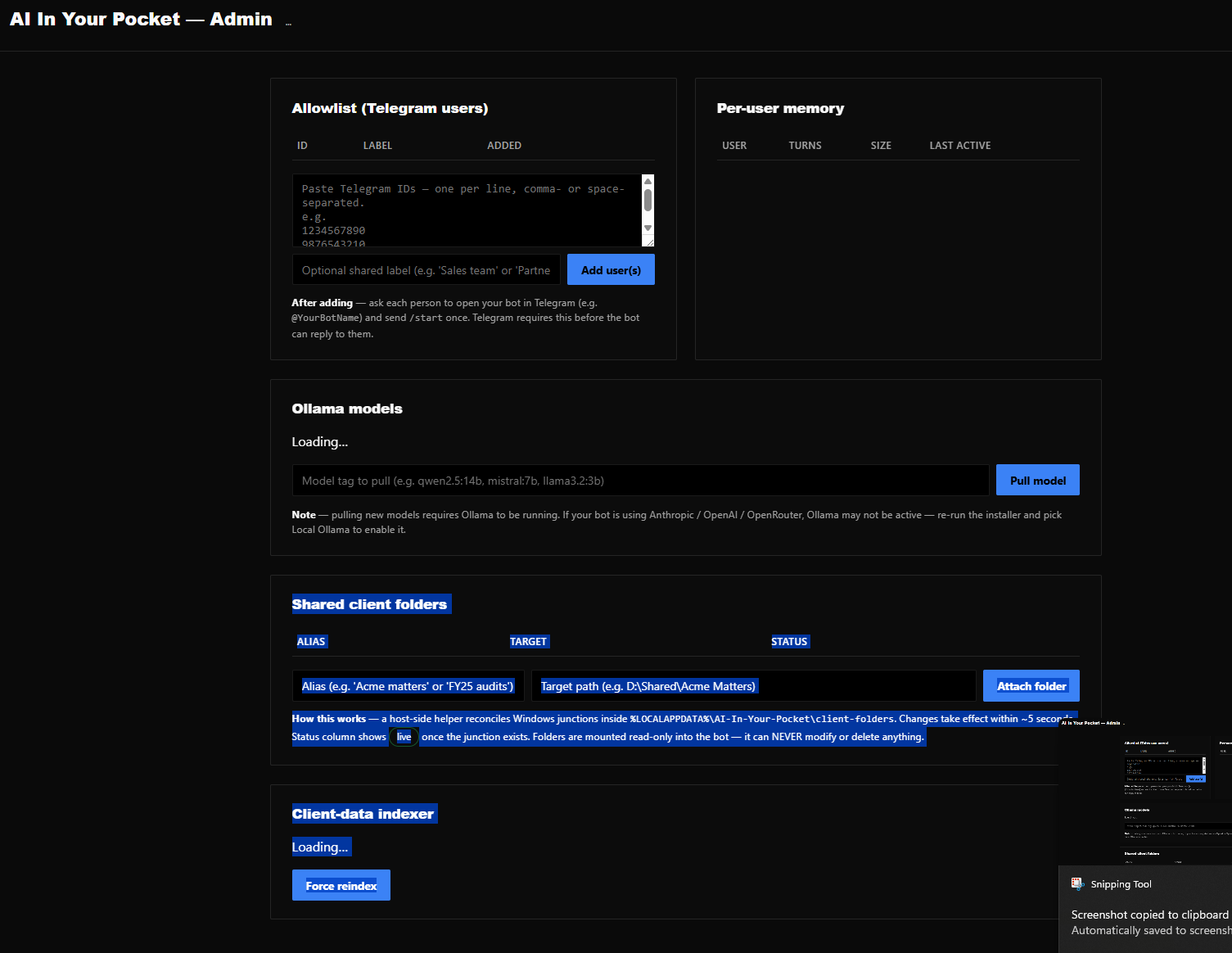The height and width of the screenshot is (953, 1232).
Task: Click the 'Per-user memory' heading
Action: pyautogui.click(x=780, y=108)
